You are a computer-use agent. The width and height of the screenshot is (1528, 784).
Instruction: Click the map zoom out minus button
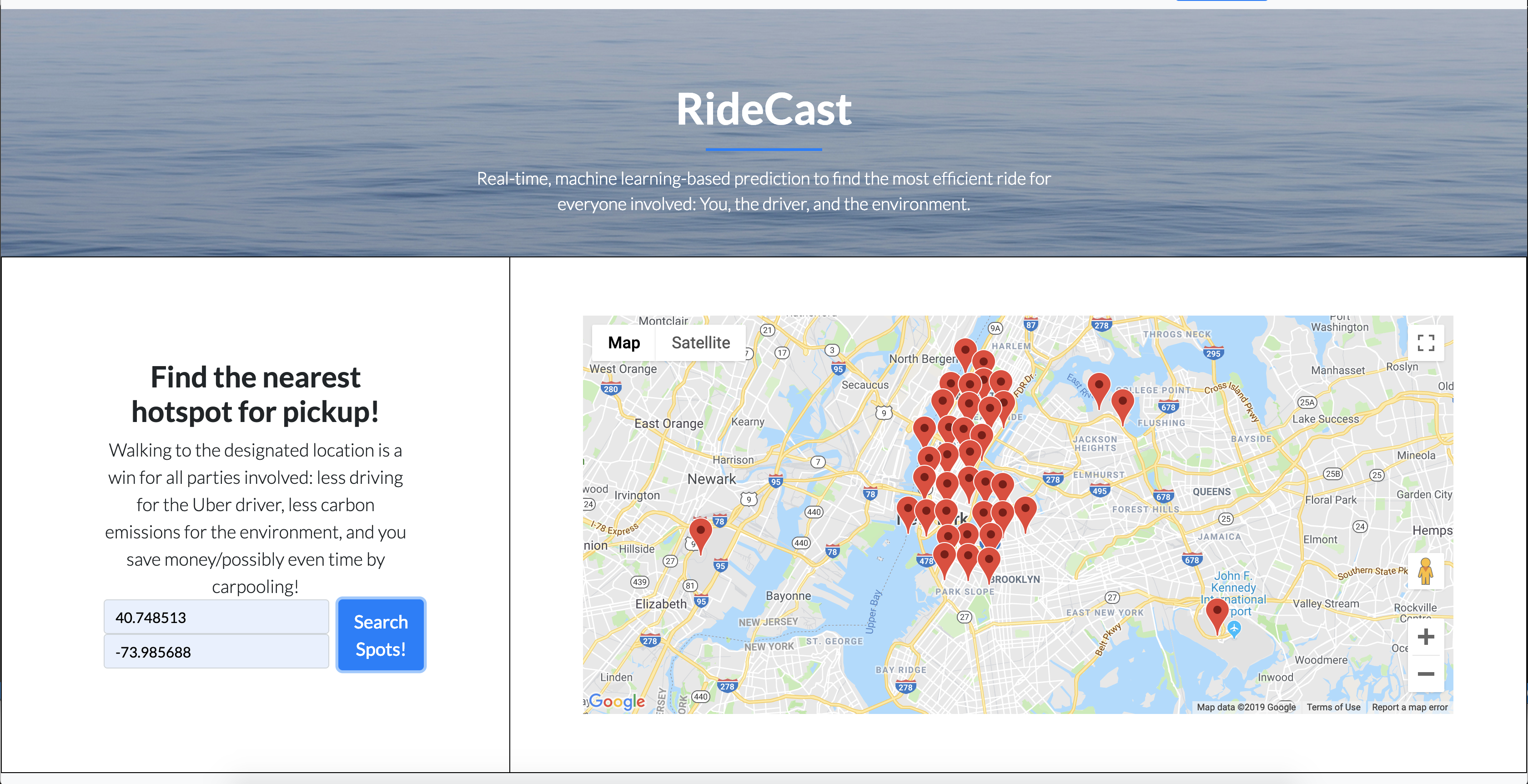click(1425, 673)
